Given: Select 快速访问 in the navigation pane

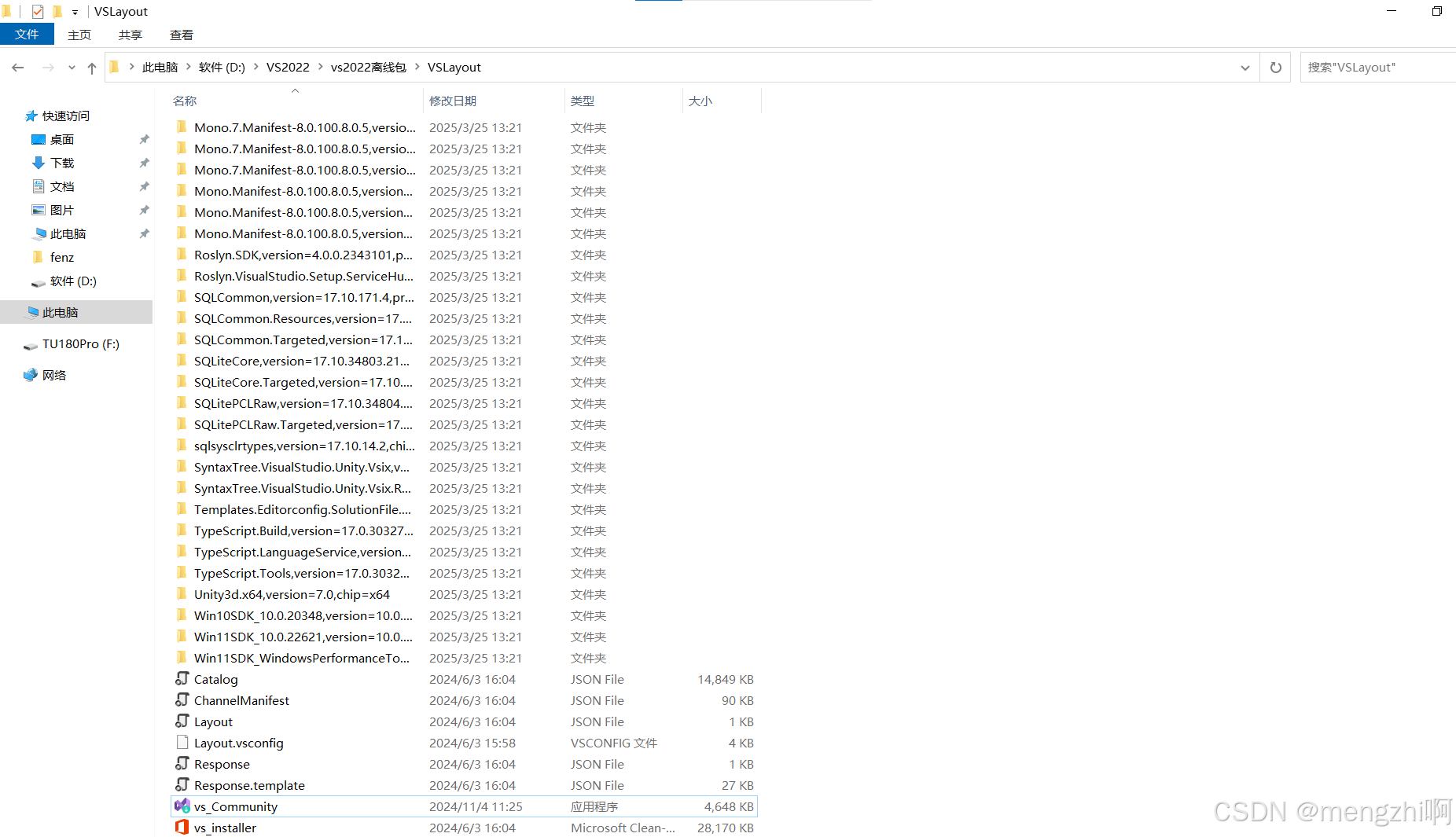Looking at the screenshot, I should [x=66, y=116].
